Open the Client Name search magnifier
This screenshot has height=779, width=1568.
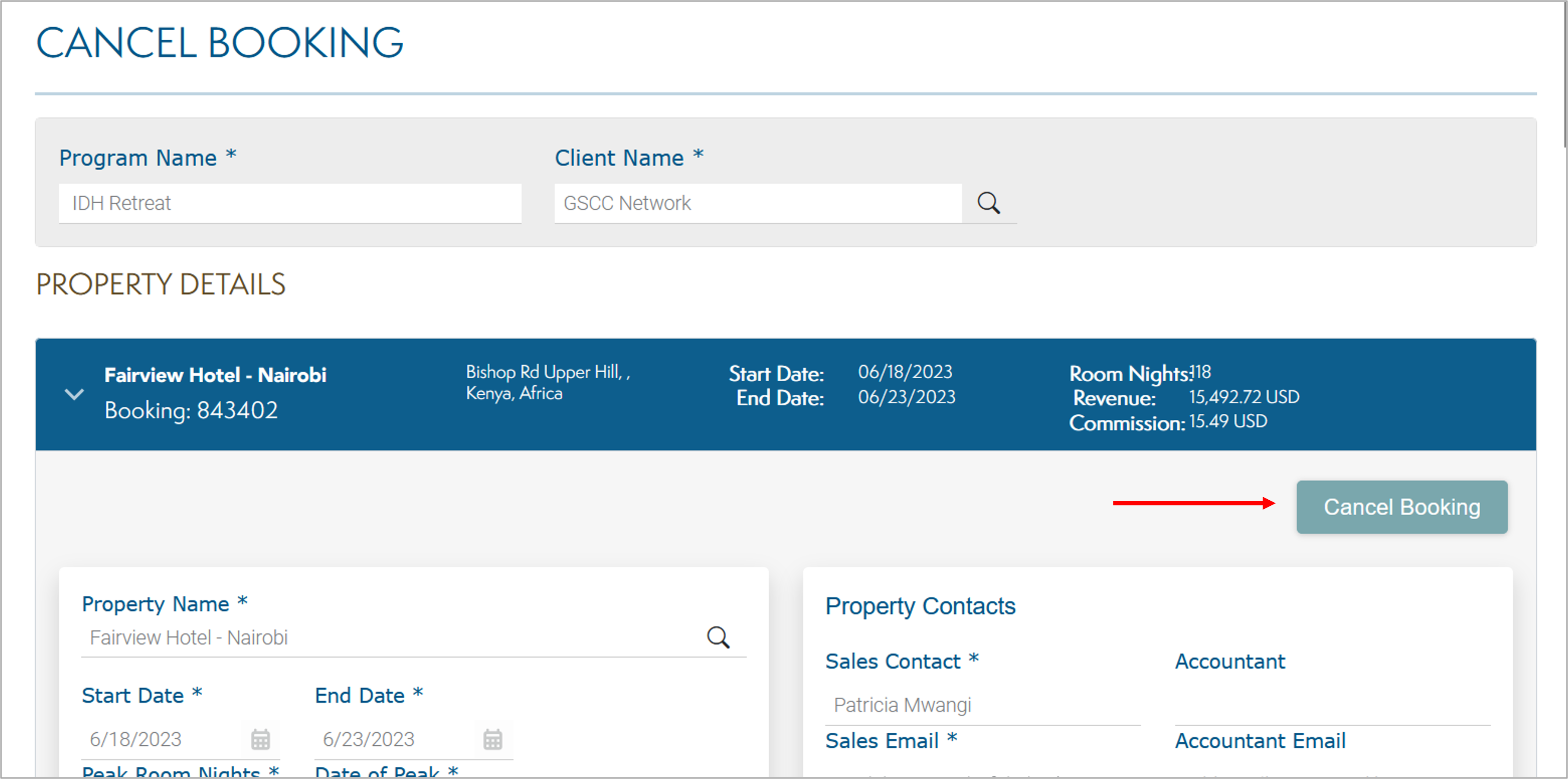click(x=988, y=203)
